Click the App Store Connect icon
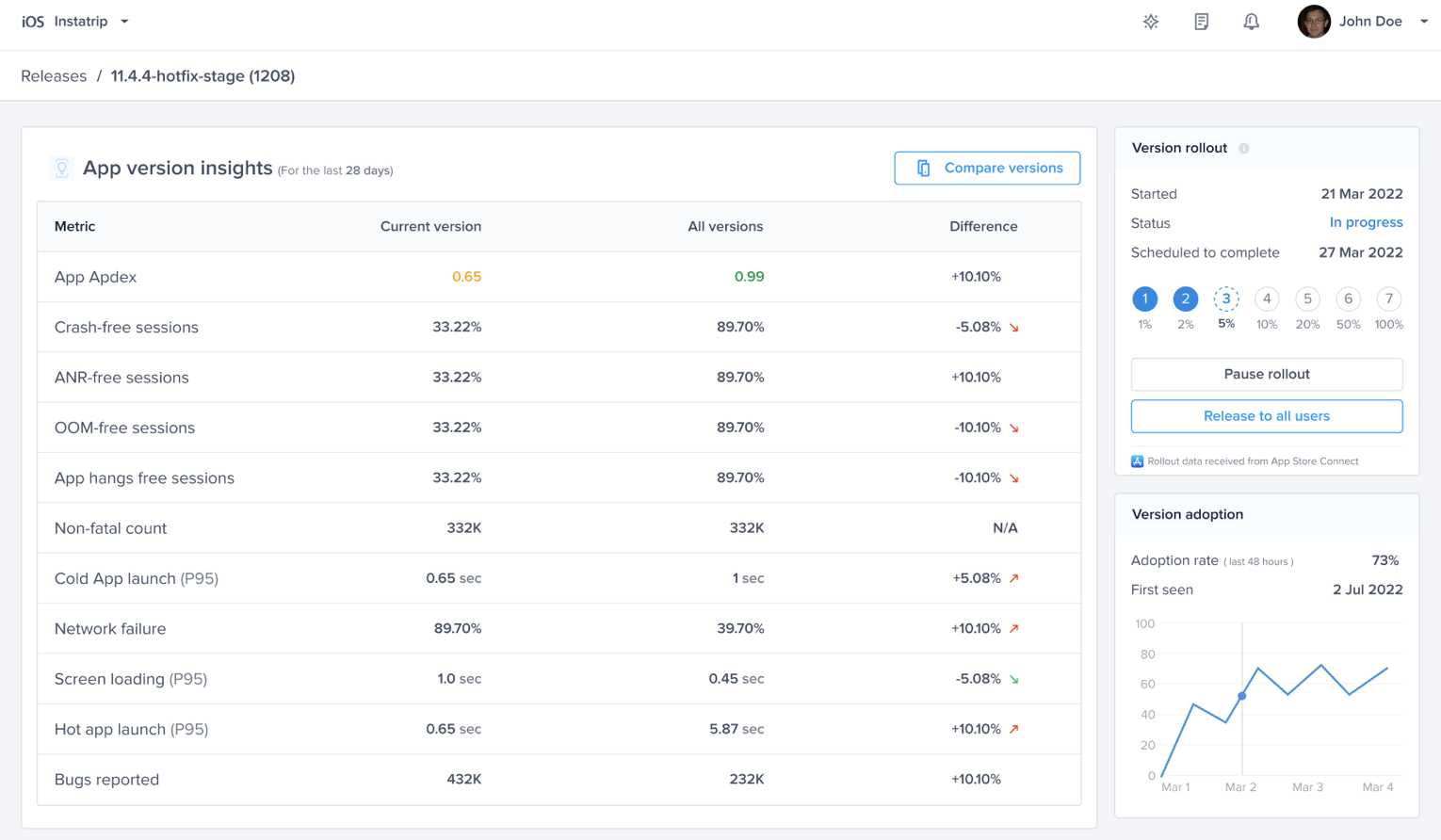Image resolution: width=1441 pixels, height=840 pixels. point(1137,461)
